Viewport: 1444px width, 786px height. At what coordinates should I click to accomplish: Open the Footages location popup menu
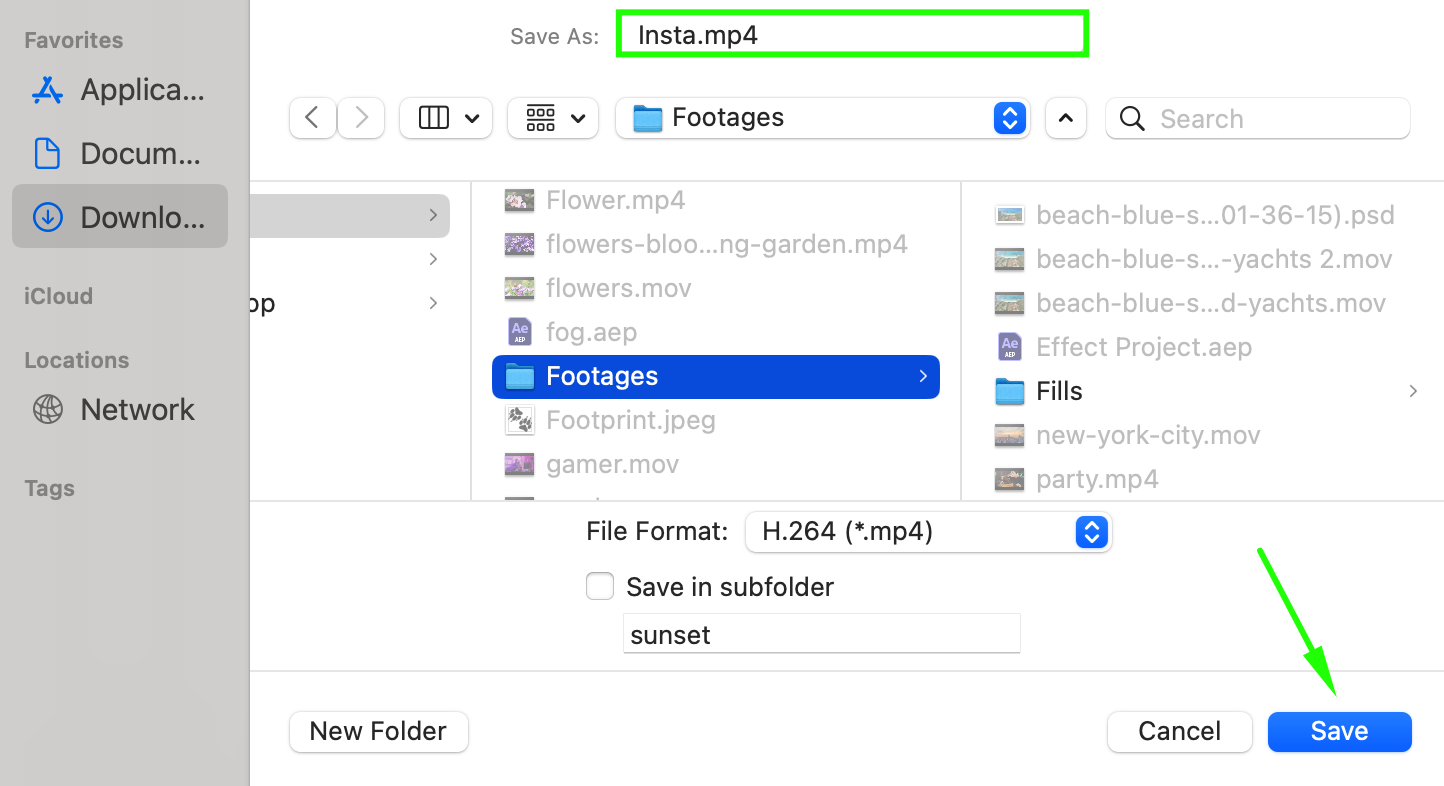(x=822, y=118)
